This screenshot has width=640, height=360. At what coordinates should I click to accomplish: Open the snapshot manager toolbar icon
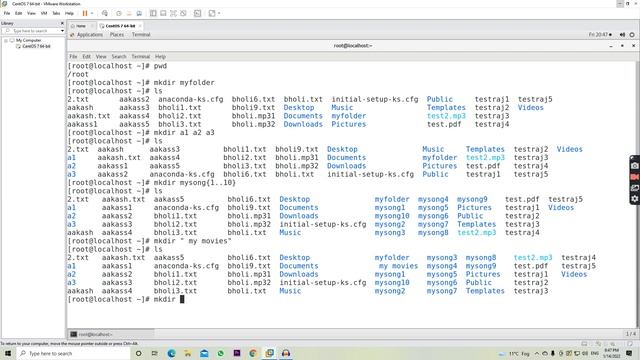point(139,13)
